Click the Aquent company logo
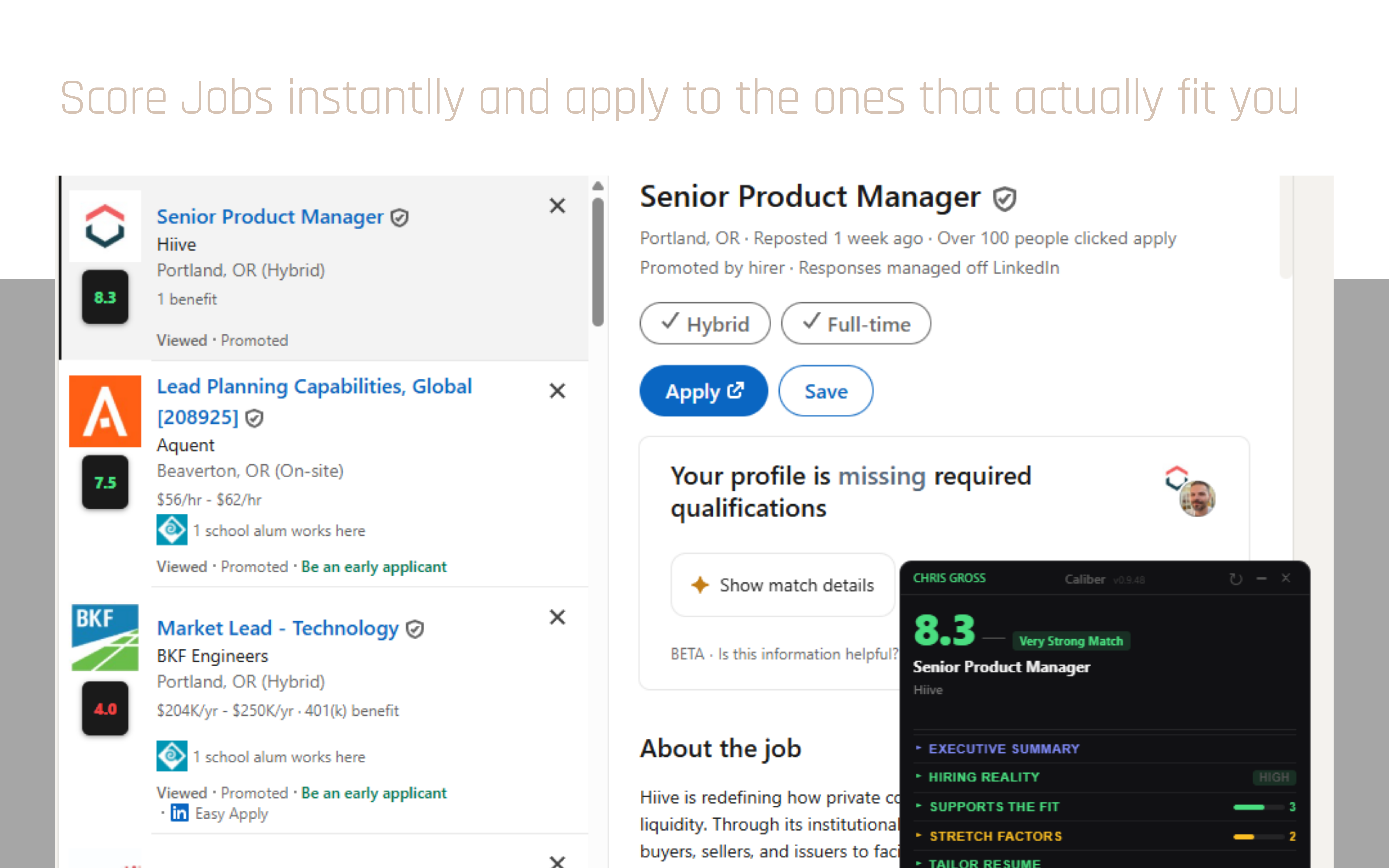 [105, 411]
